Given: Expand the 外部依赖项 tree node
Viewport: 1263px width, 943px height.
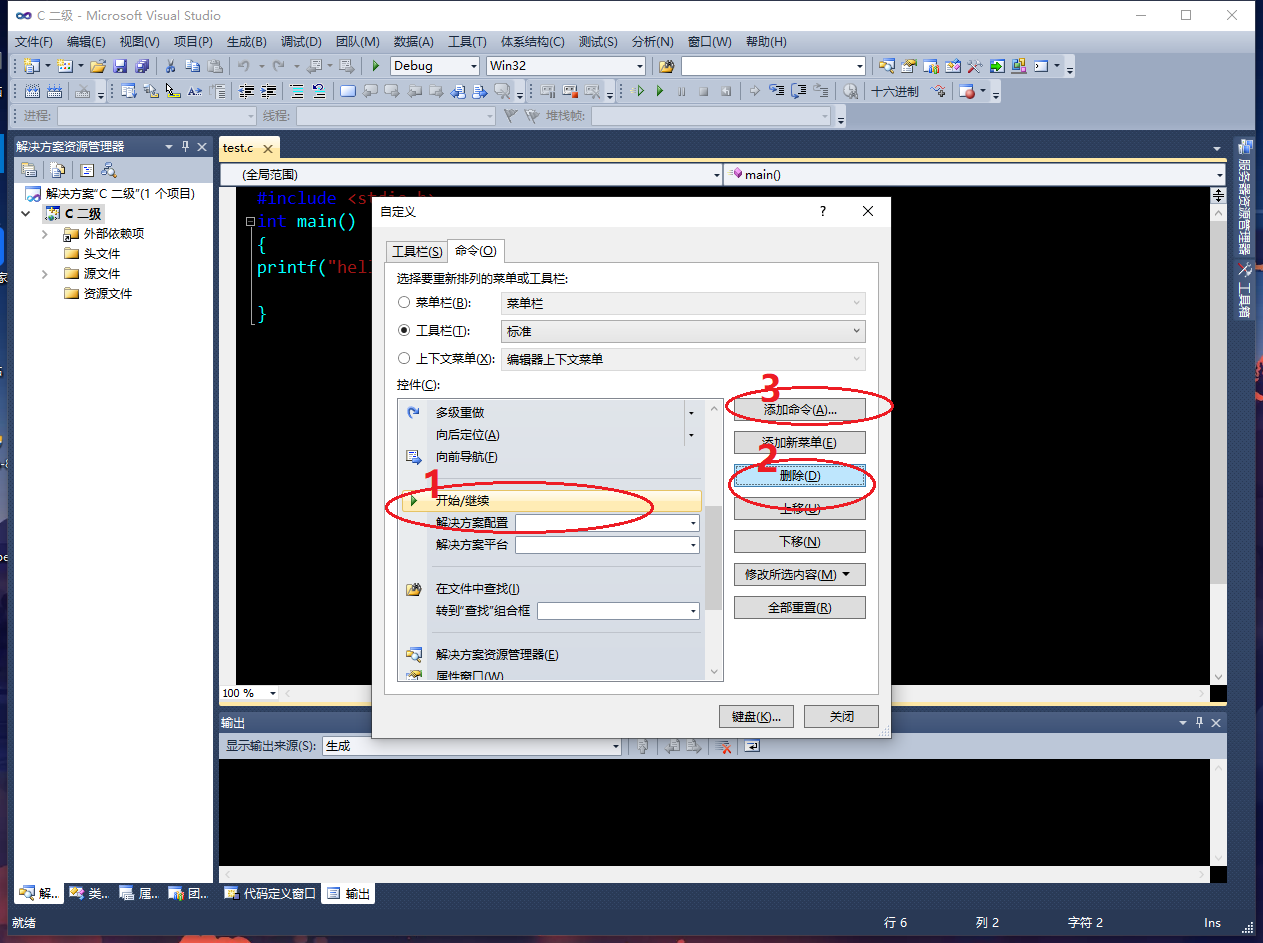Looking at the screenshot, I should pyautogui.click(x=44, y=233).
